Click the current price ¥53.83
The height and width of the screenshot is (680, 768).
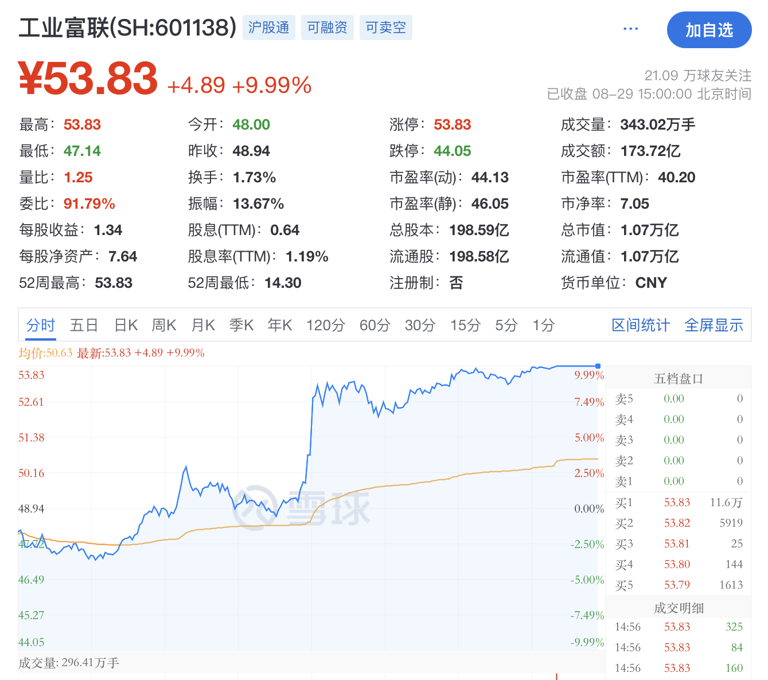pos(88,78)
